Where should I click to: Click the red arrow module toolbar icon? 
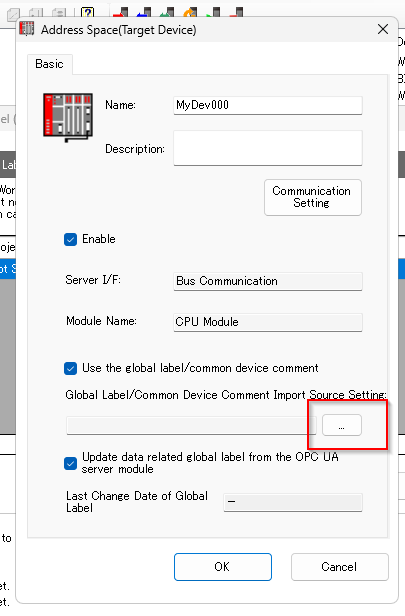click(121, 12)
